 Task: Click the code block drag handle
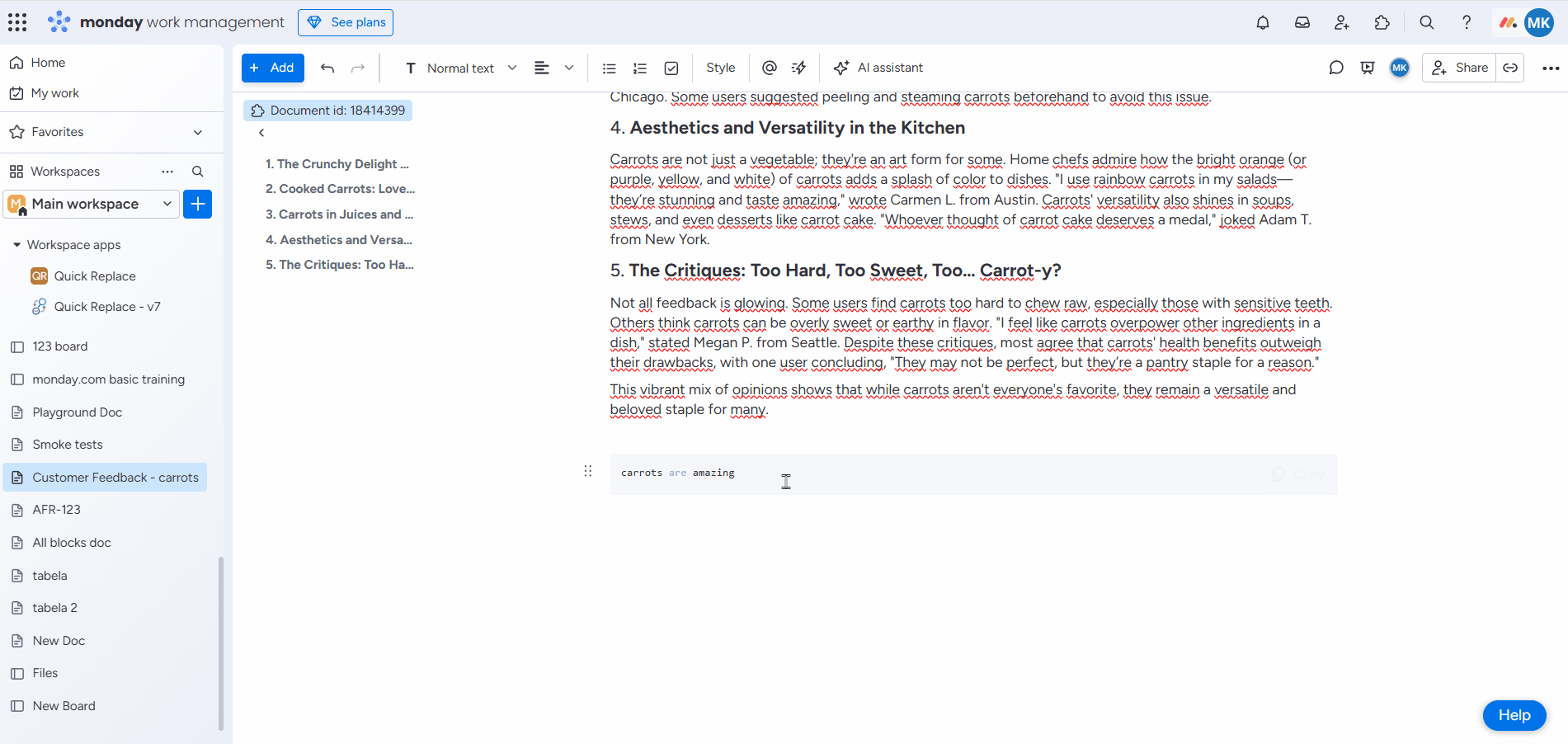click(x=588, y=471)
